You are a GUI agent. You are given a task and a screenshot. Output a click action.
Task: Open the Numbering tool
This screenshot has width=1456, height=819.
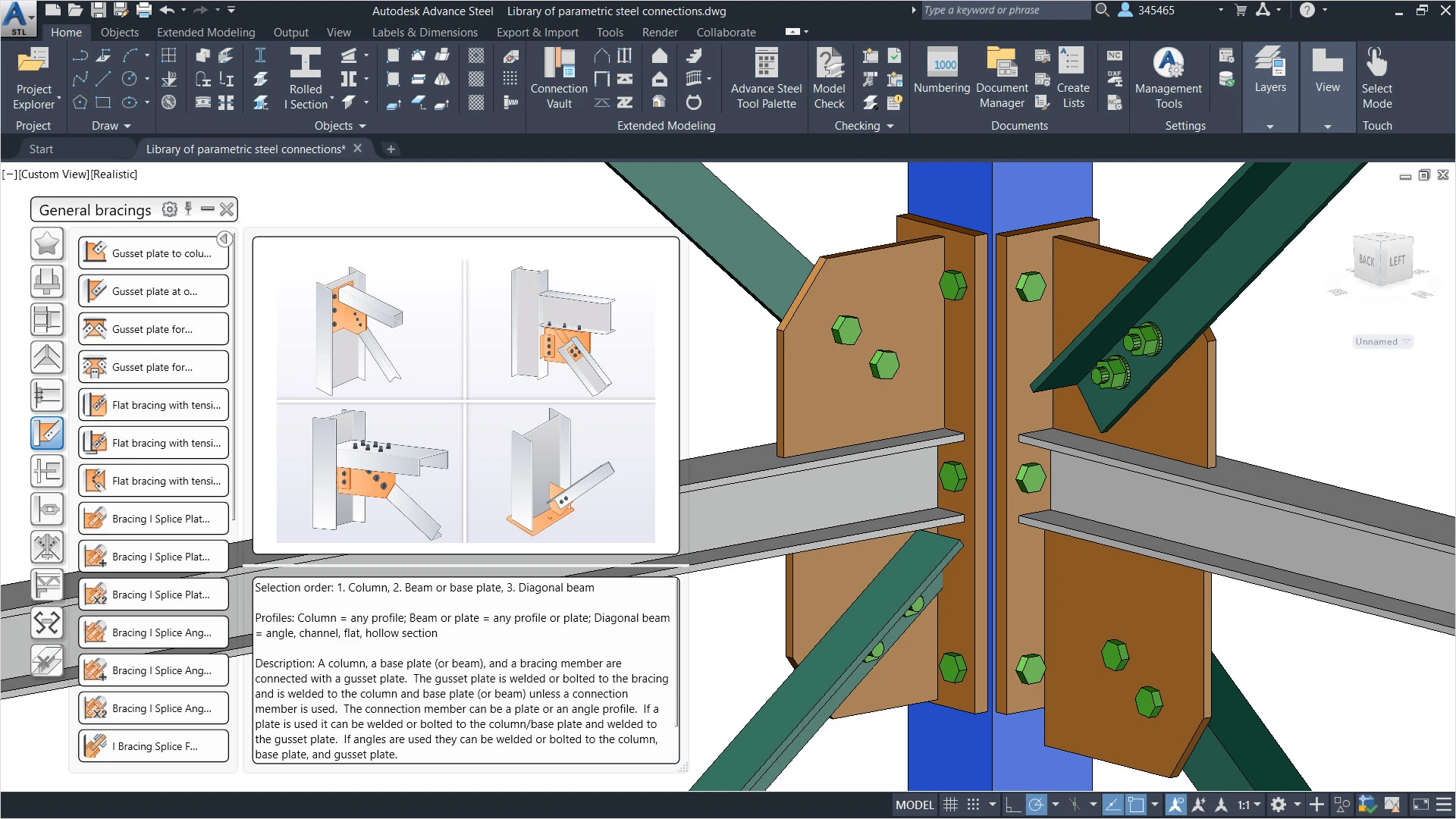(941, 76)
